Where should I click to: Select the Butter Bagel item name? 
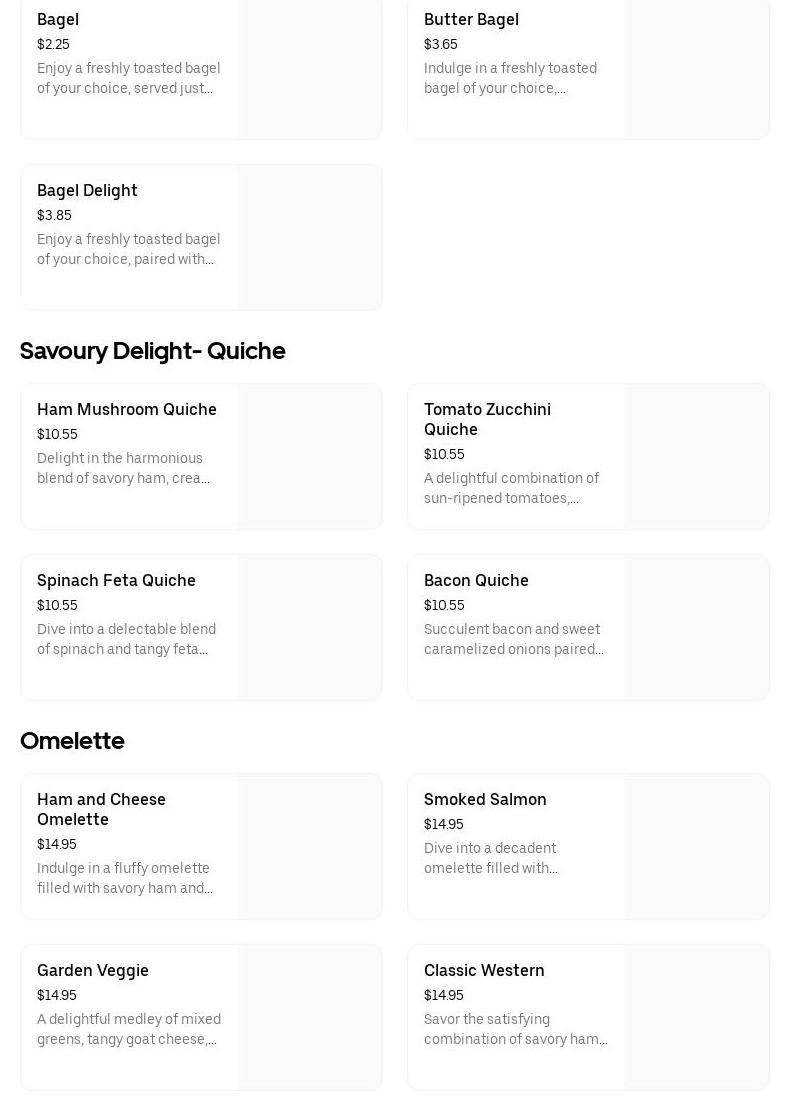pos(471,19)
